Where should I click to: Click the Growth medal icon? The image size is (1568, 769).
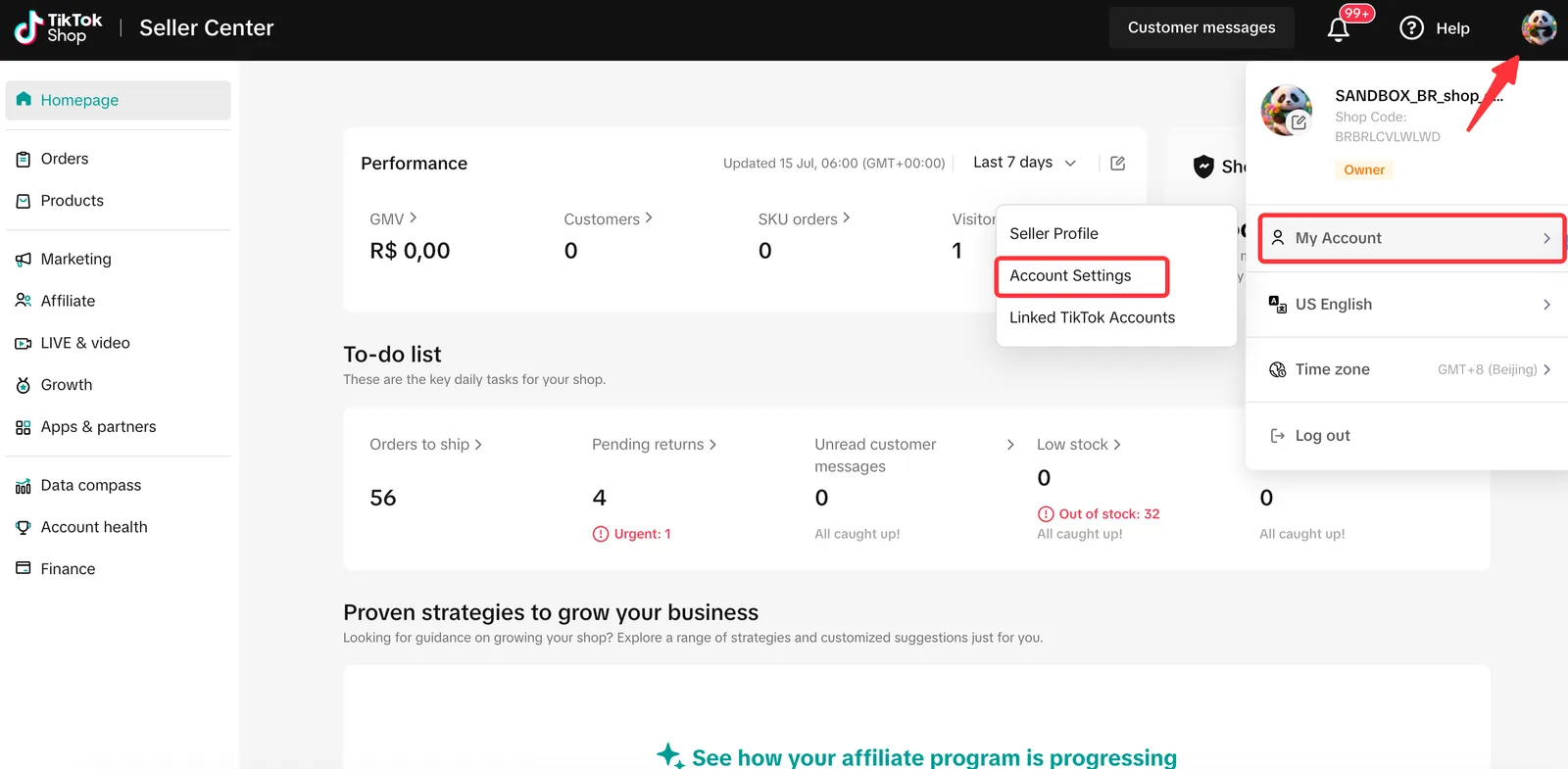pos(24,385)
